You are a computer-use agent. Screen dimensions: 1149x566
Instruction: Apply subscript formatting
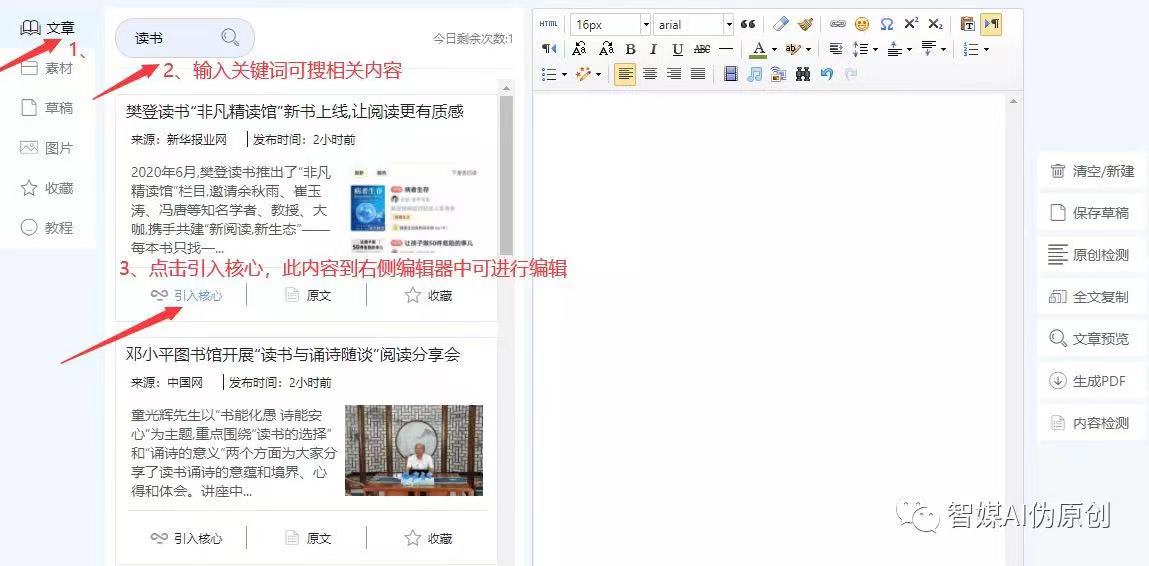pos(935,24)
